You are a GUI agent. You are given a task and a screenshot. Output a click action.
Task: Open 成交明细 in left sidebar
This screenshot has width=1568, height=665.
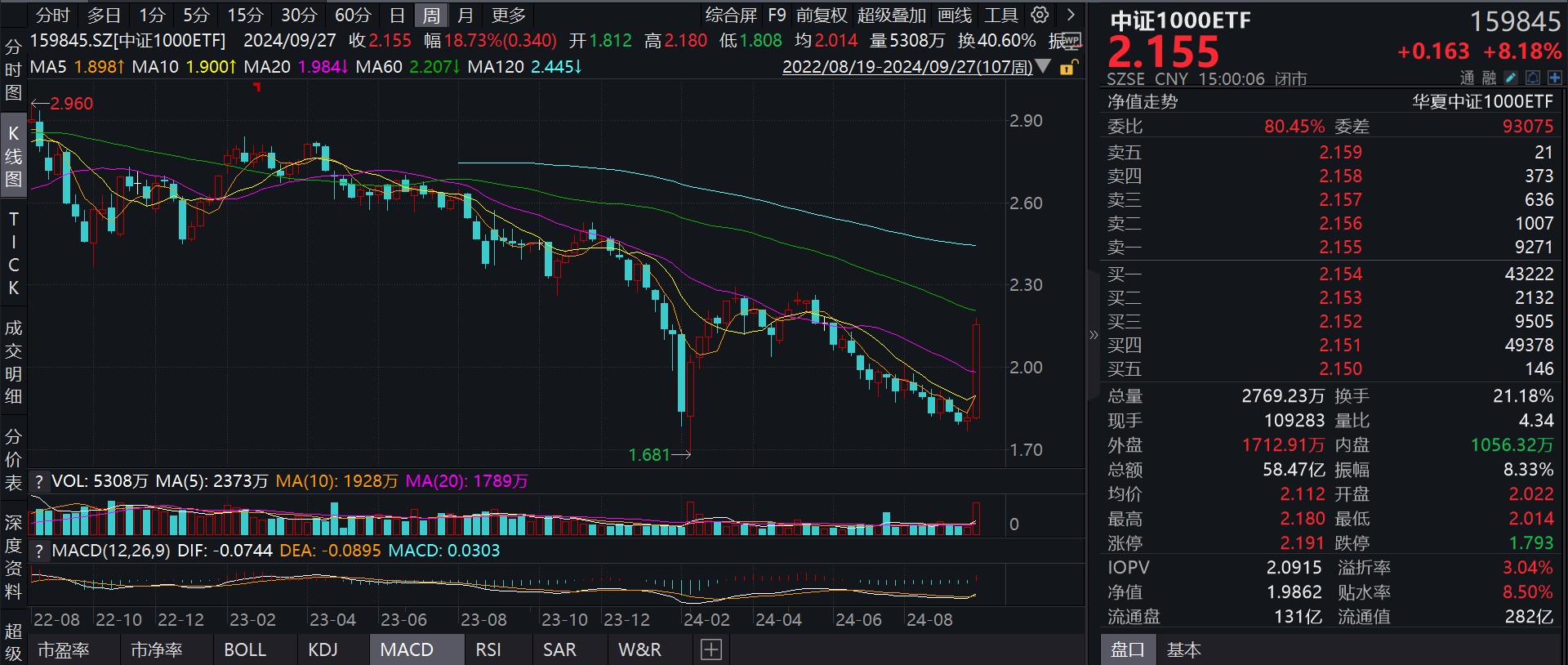tap(13, 362)
